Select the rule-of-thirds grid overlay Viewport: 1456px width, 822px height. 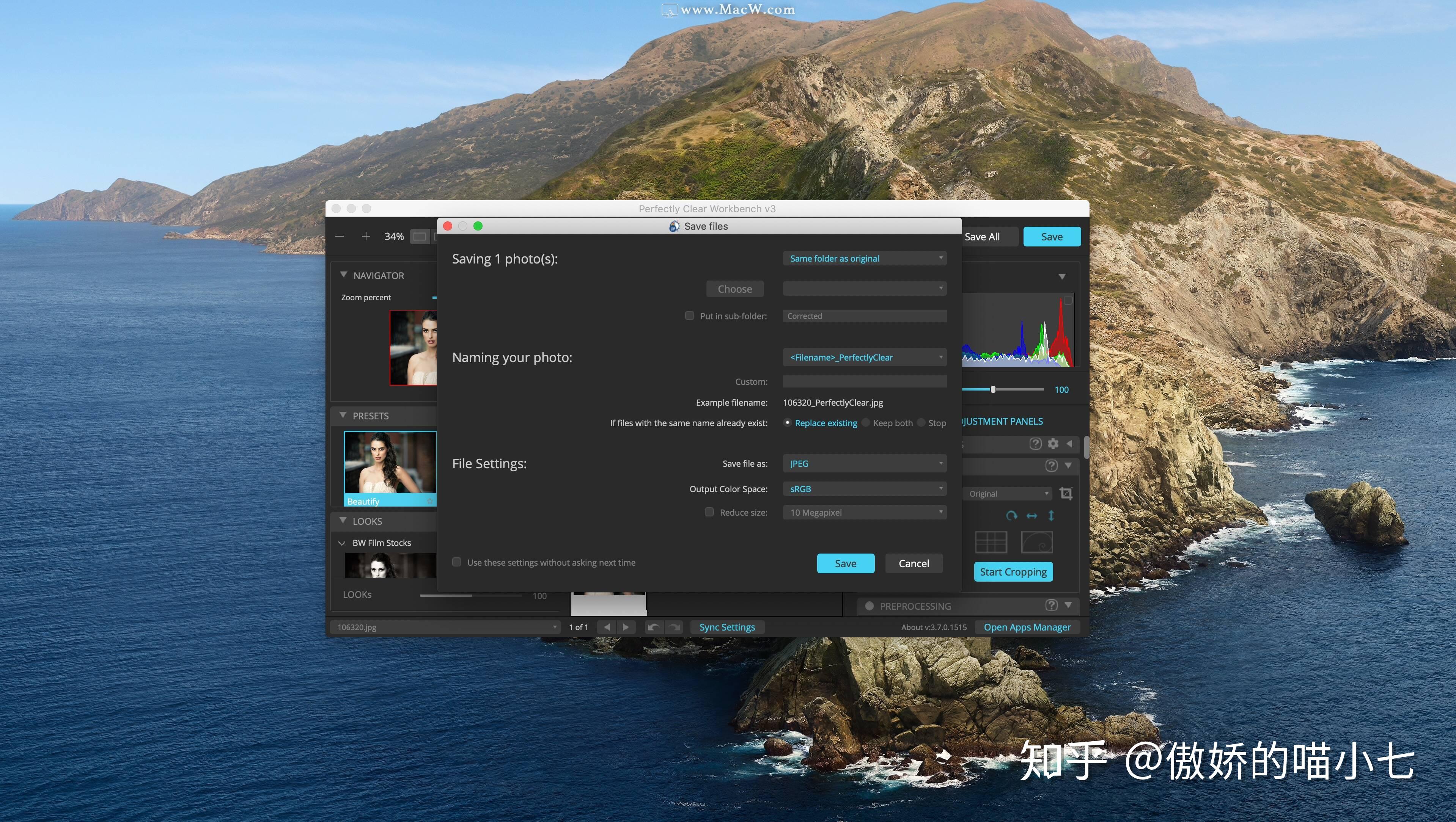(x=991, y=542)
